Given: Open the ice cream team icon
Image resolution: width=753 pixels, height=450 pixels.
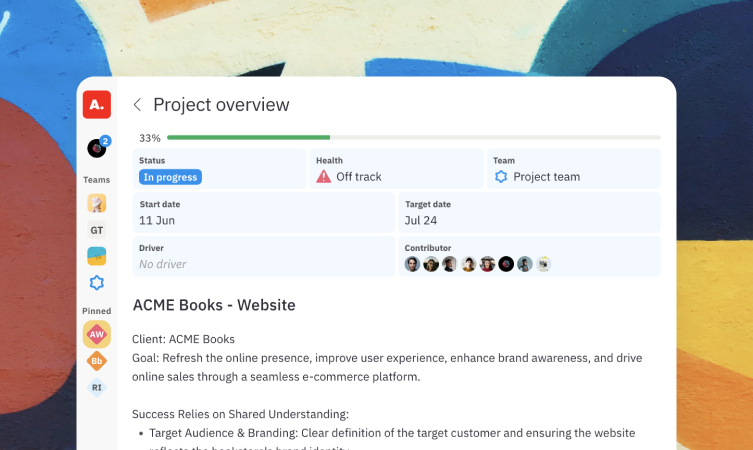Looking at the screenshot, I should (97, 203).
